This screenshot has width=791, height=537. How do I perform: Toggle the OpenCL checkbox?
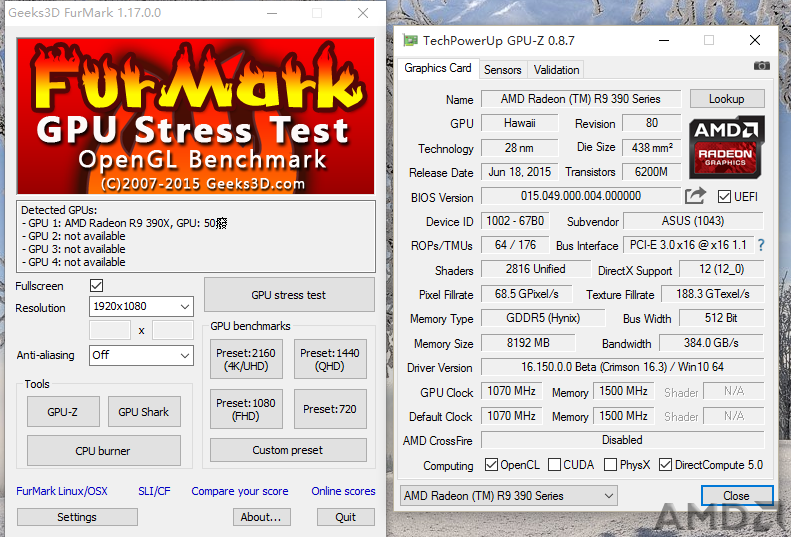coord(491,464)
